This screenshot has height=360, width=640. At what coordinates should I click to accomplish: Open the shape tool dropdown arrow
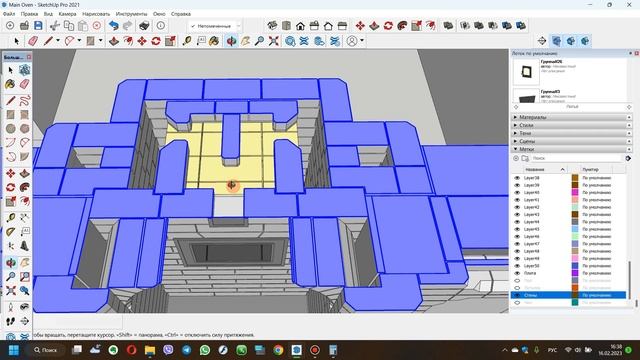click(x=100, y=41)
